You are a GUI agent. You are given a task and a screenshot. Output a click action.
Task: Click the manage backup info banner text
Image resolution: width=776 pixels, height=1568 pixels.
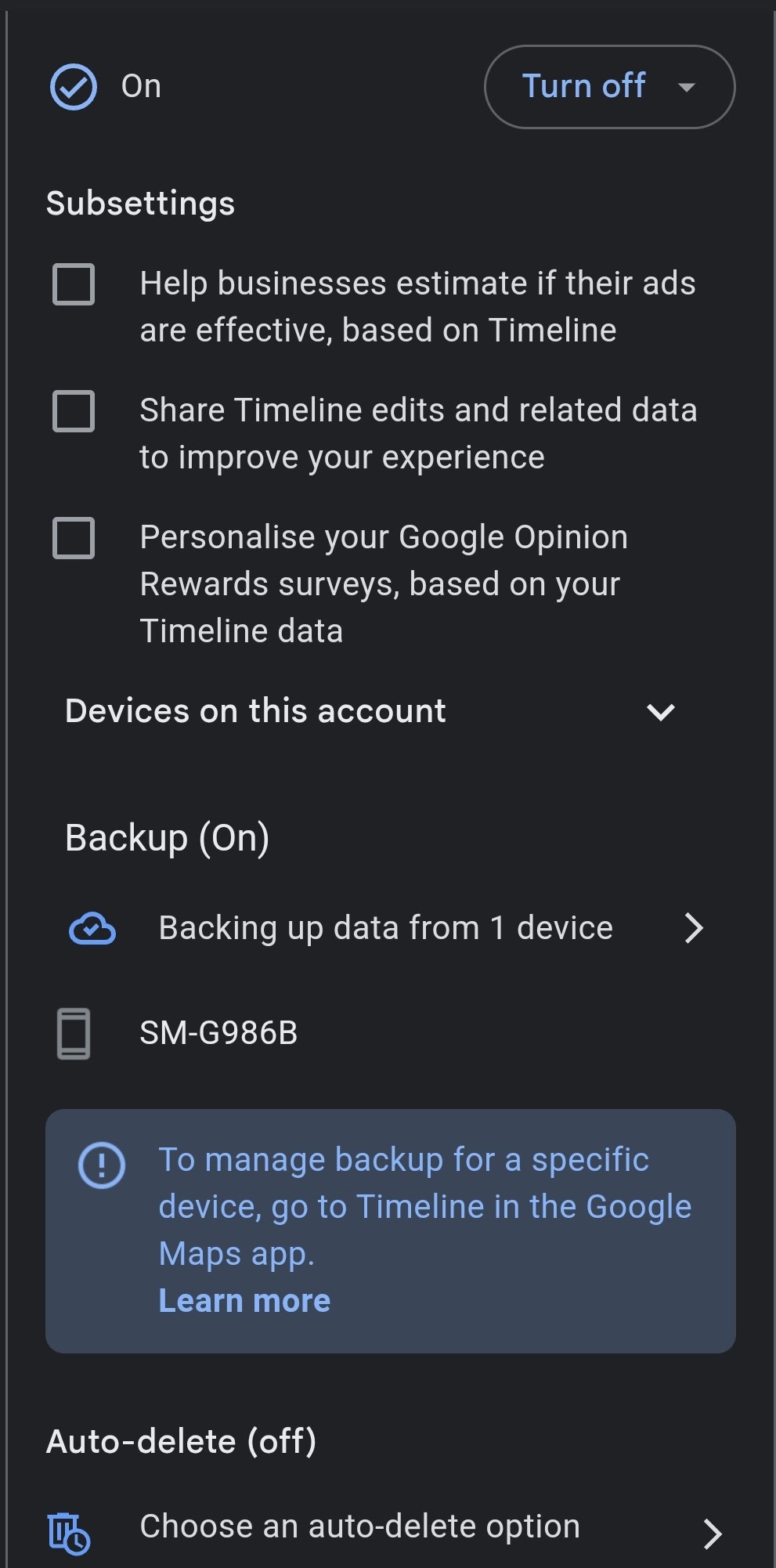(x=424, y=1206)
